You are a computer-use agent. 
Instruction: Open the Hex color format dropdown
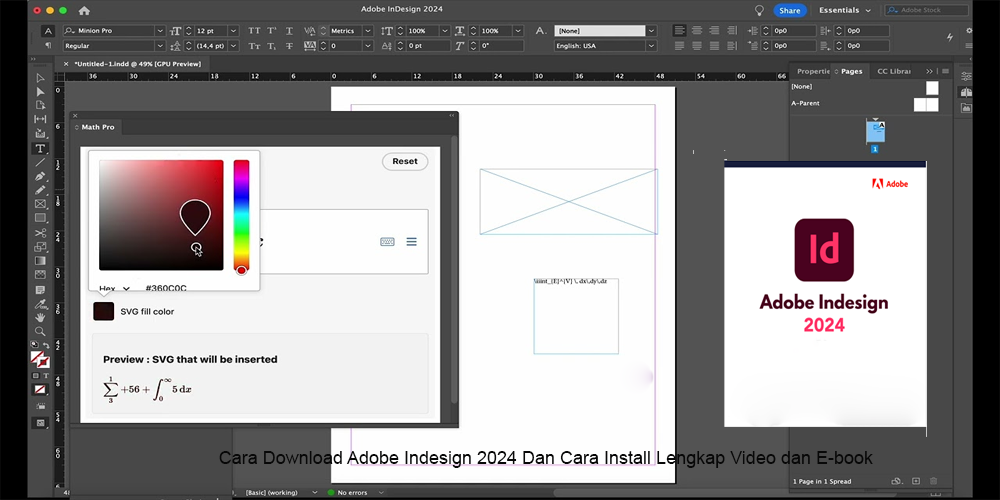click(115, 288)
